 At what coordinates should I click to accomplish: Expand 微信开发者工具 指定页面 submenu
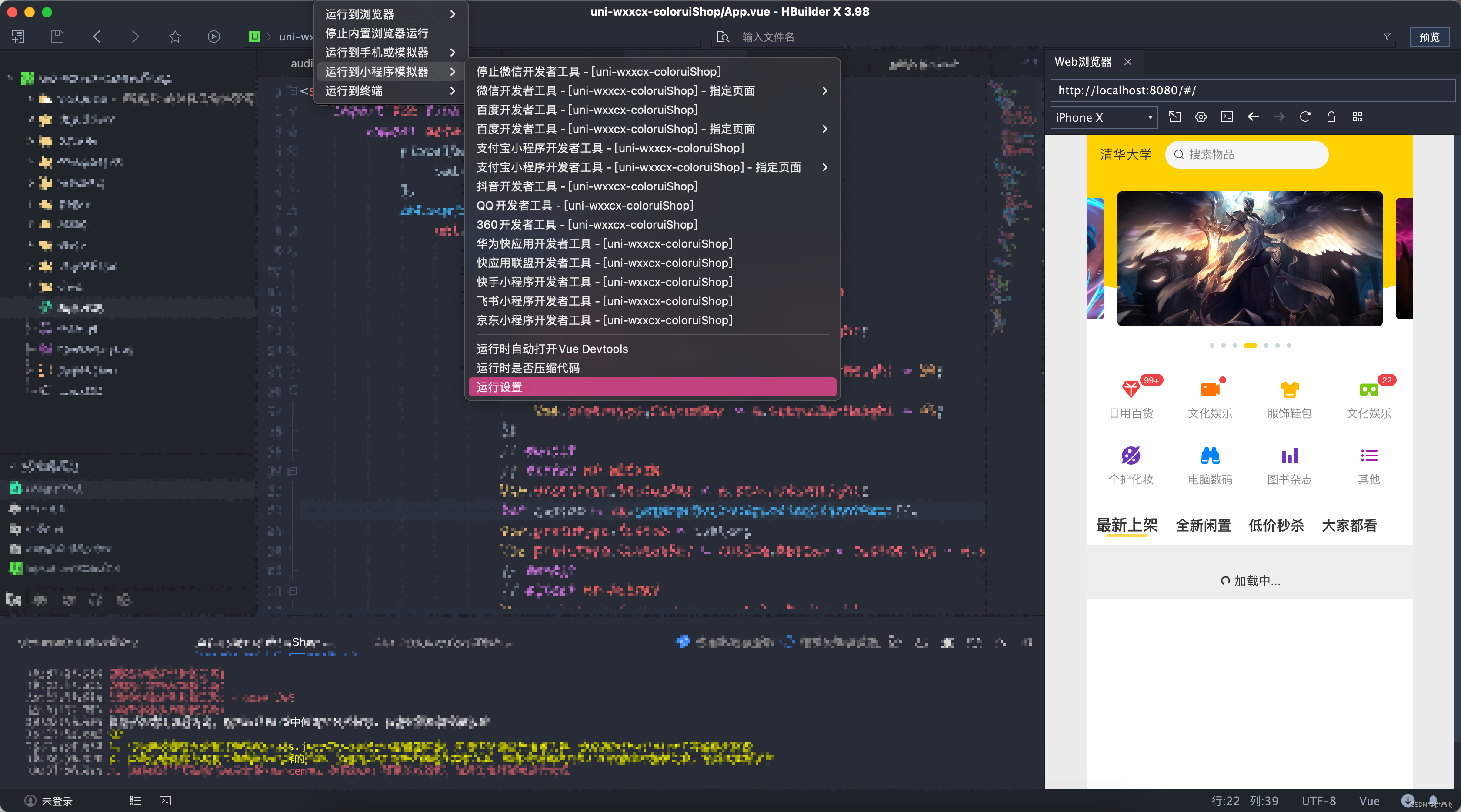(652, 91)
